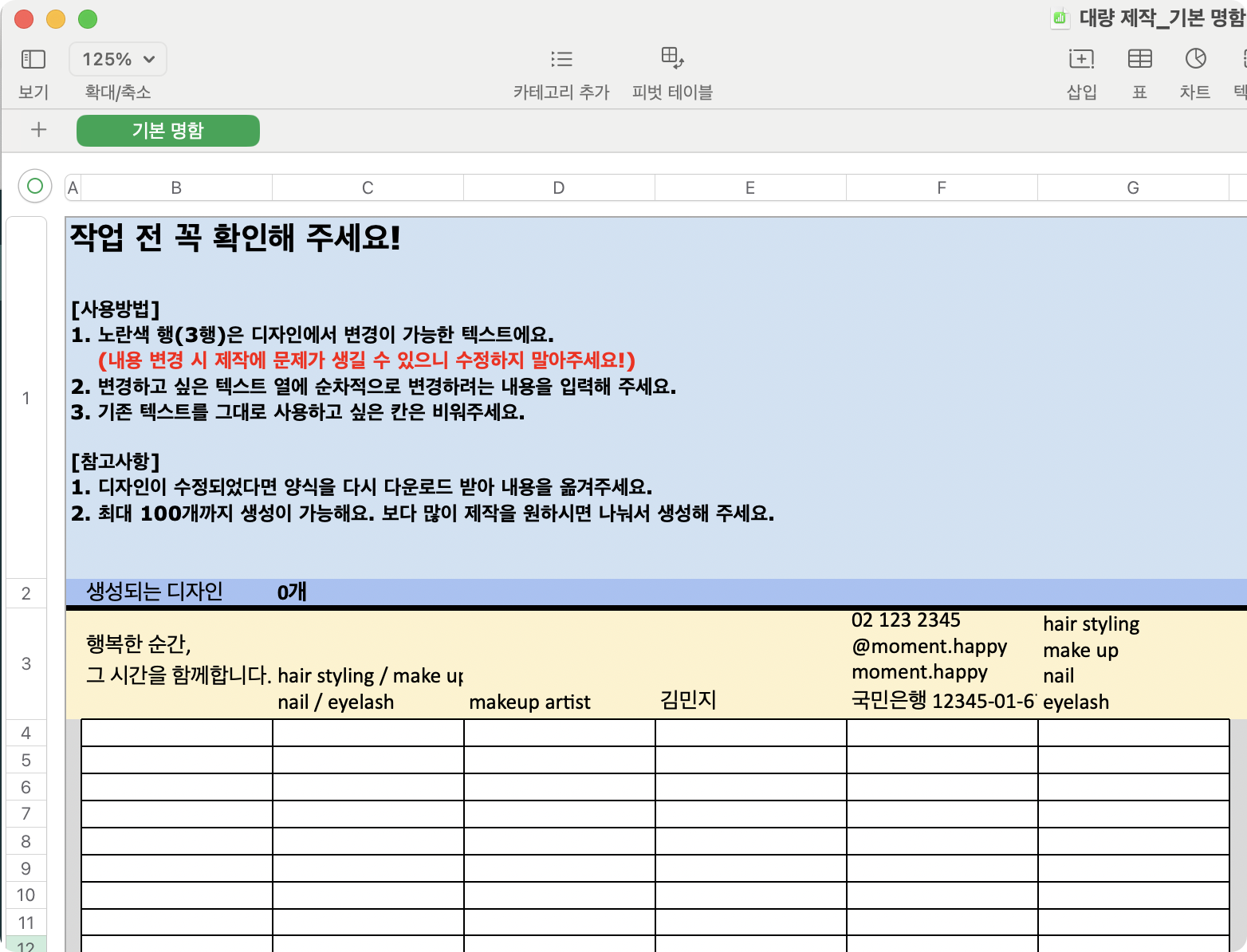Select row 7 header
The image size is (1247, 952).
click(26, 814)
